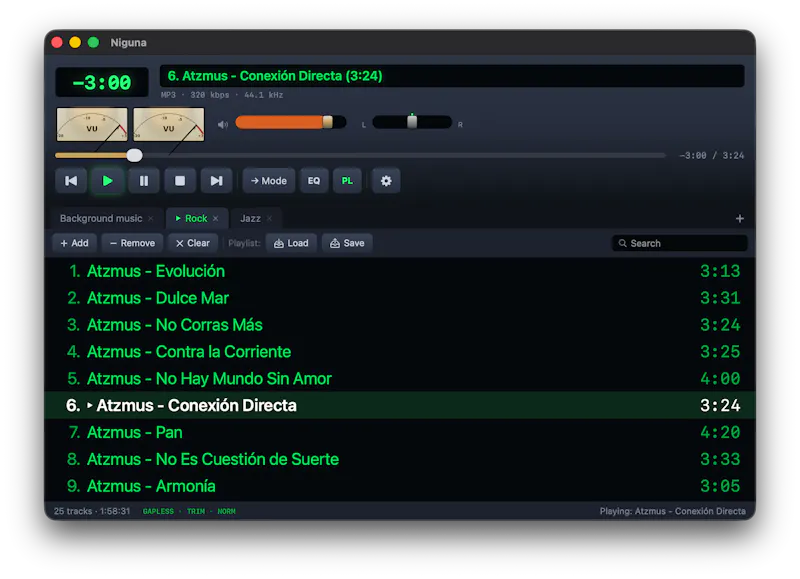Screen dimensions: 800x579
Task: Open the Jazz playlist tab
Action: coord(250,218)
